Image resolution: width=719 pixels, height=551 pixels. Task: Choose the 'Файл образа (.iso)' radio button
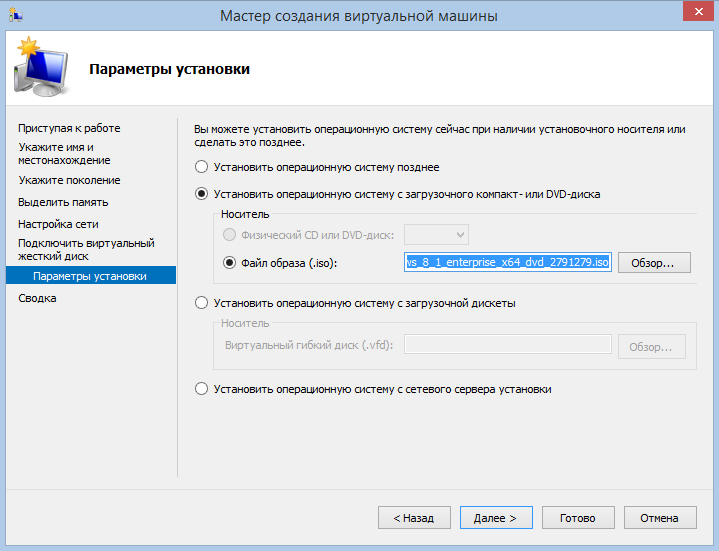230,263
